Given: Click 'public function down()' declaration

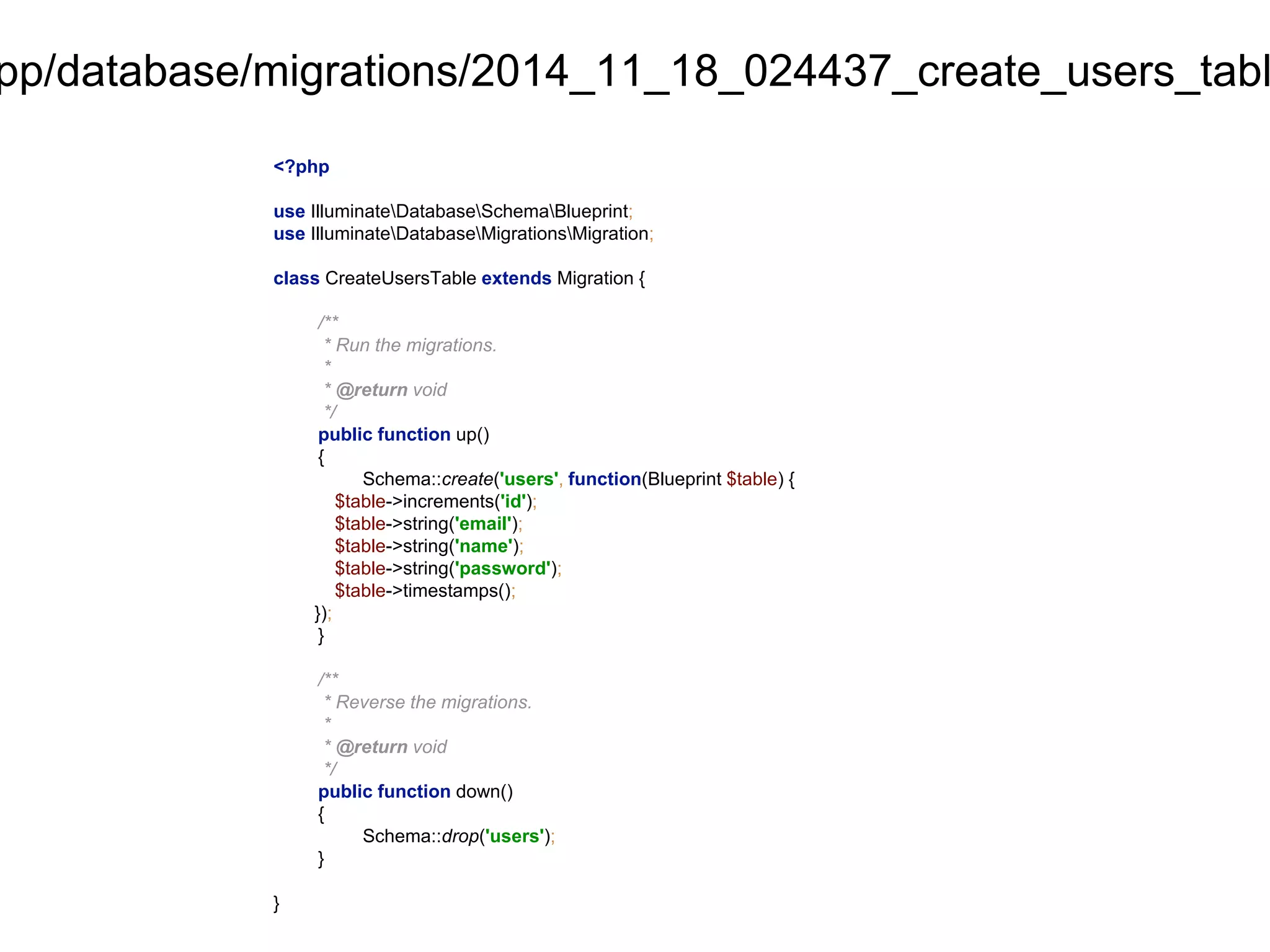Looking at the screenshot, I should (415, 791).
